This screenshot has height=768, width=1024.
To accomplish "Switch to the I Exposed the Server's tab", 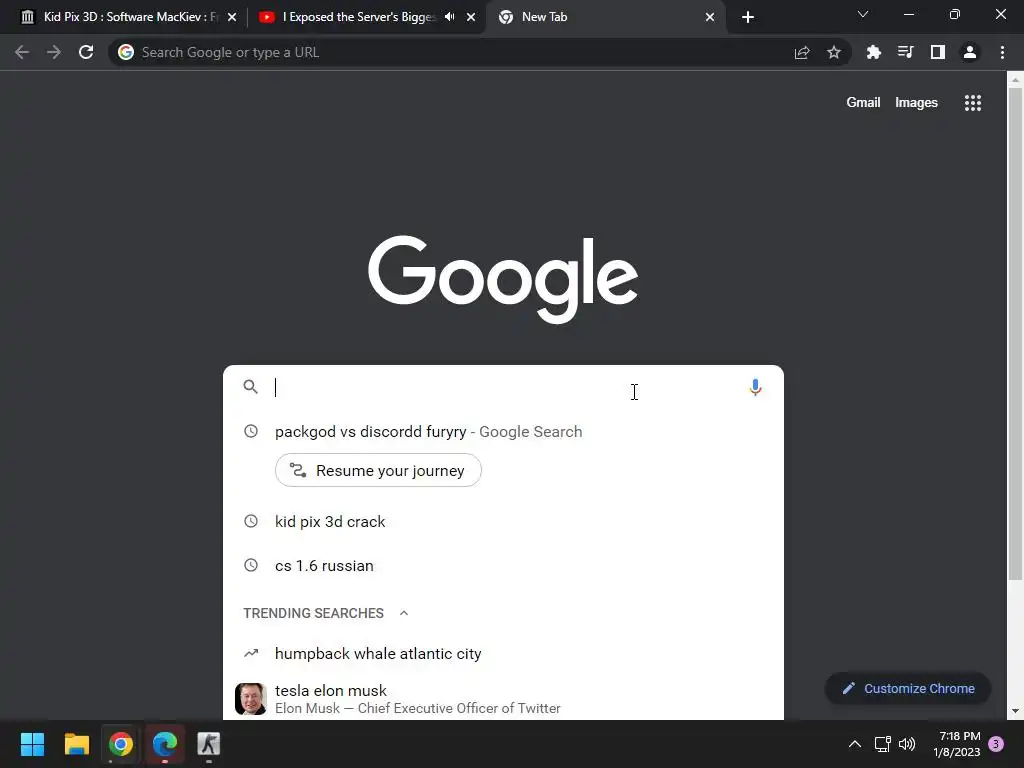I will coord(365,17).
